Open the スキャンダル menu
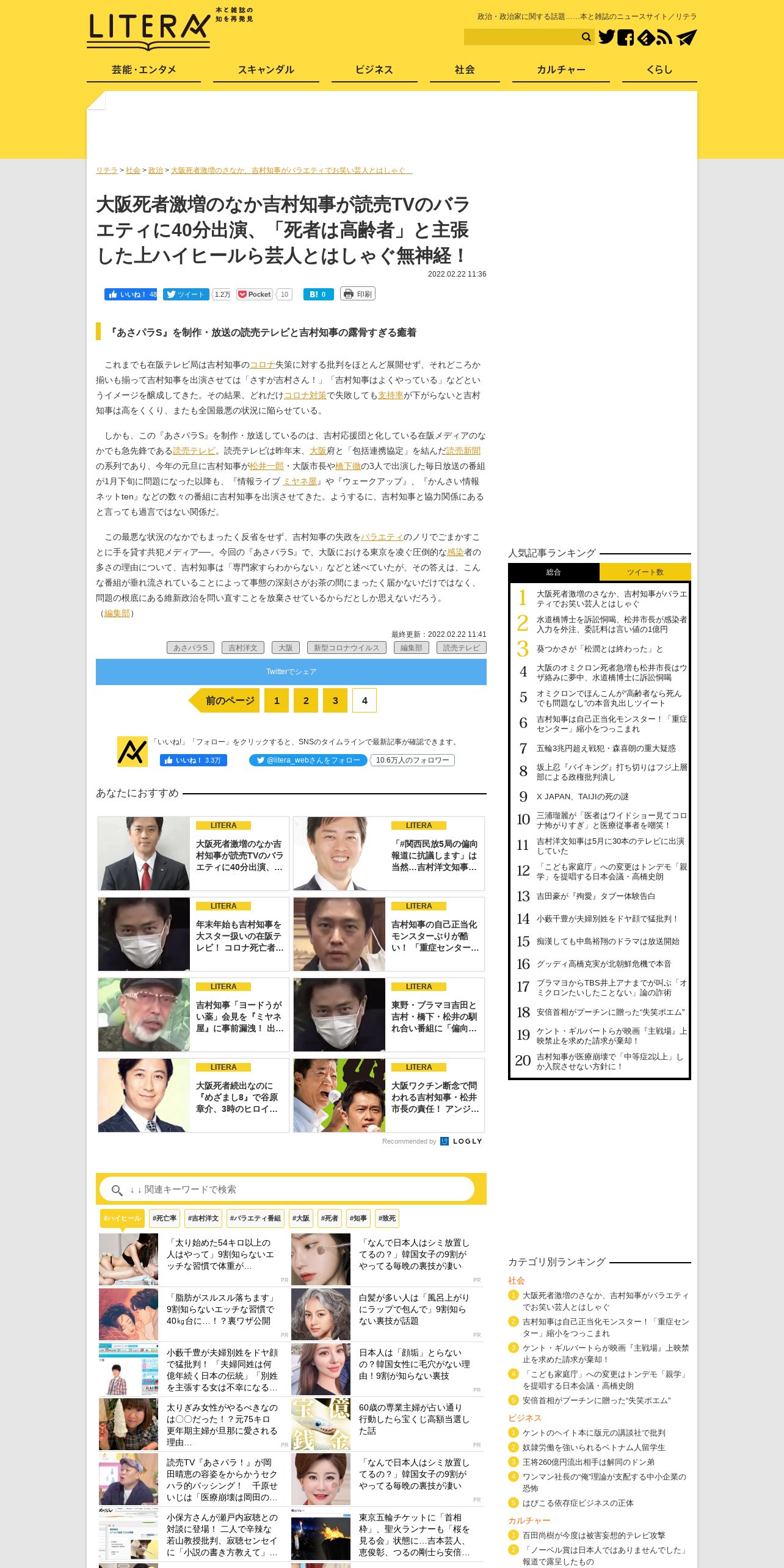Image resolution: width=784 pixels, height=1568 pixels. coord(266,70)
